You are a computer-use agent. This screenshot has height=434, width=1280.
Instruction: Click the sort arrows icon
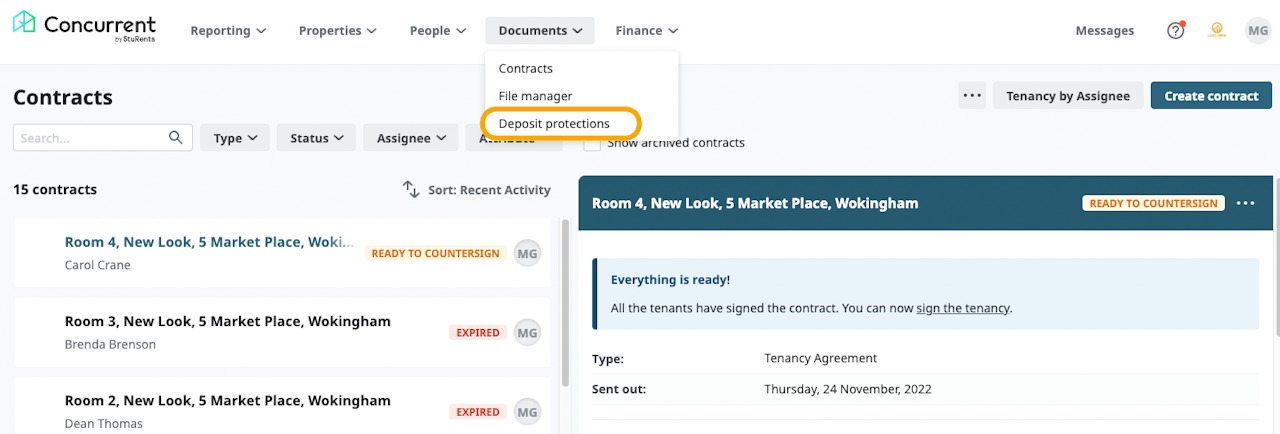pos(411,189)
